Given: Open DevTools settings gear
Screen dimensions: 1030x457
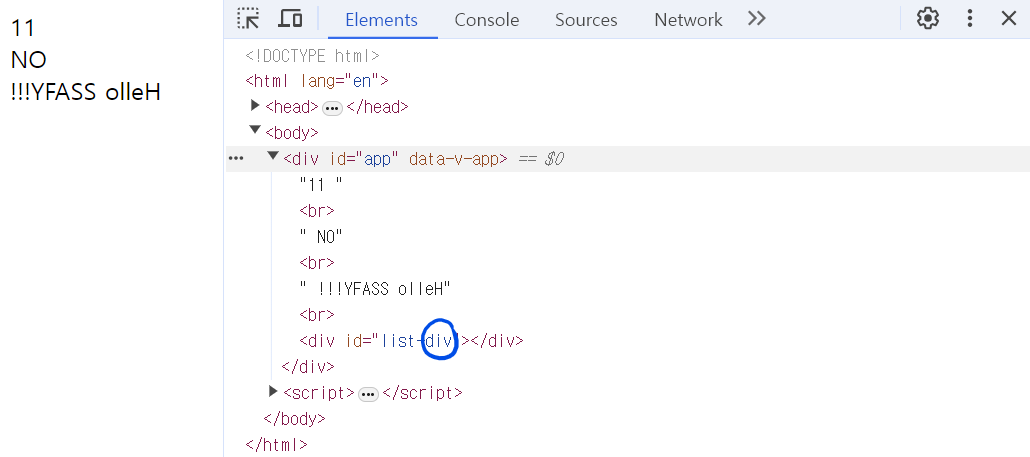Looking at the screenshot, I should [928, 18].
